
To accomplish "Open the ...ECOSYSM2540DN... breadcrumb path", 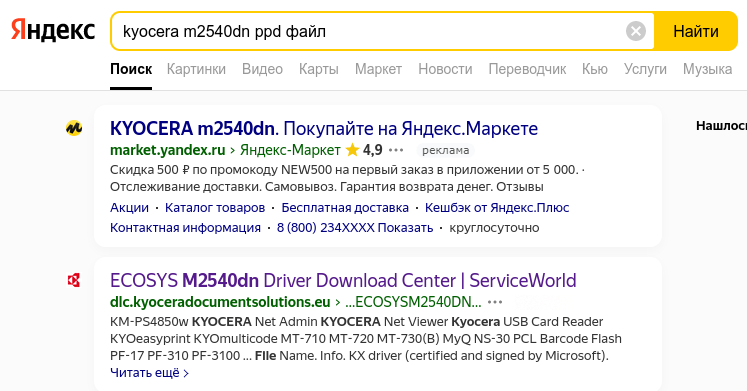I will [x=413, y=302].
